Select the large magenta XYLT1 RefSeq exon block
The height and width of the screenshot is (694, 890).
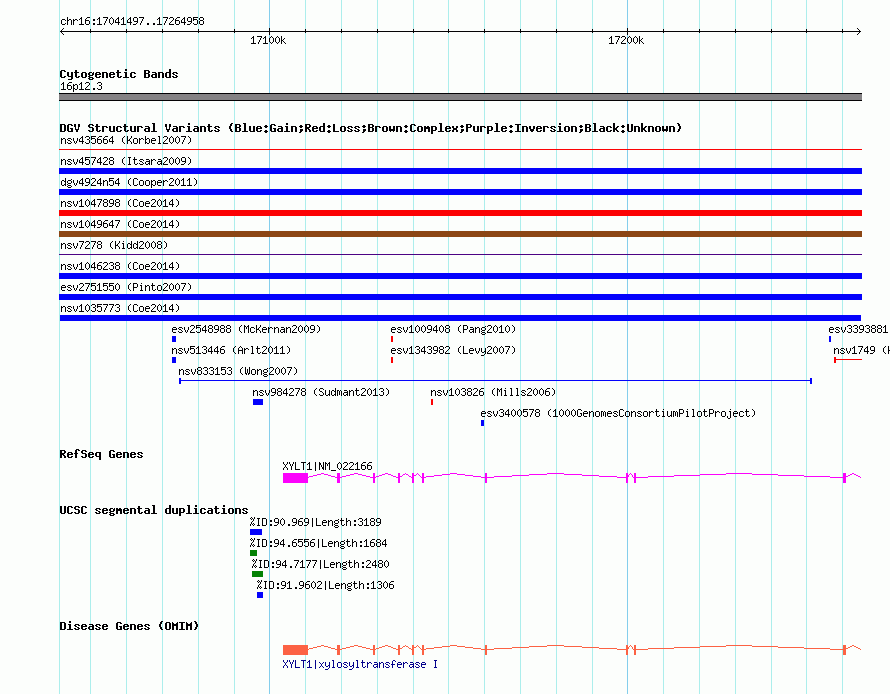[x=296, y=478]
